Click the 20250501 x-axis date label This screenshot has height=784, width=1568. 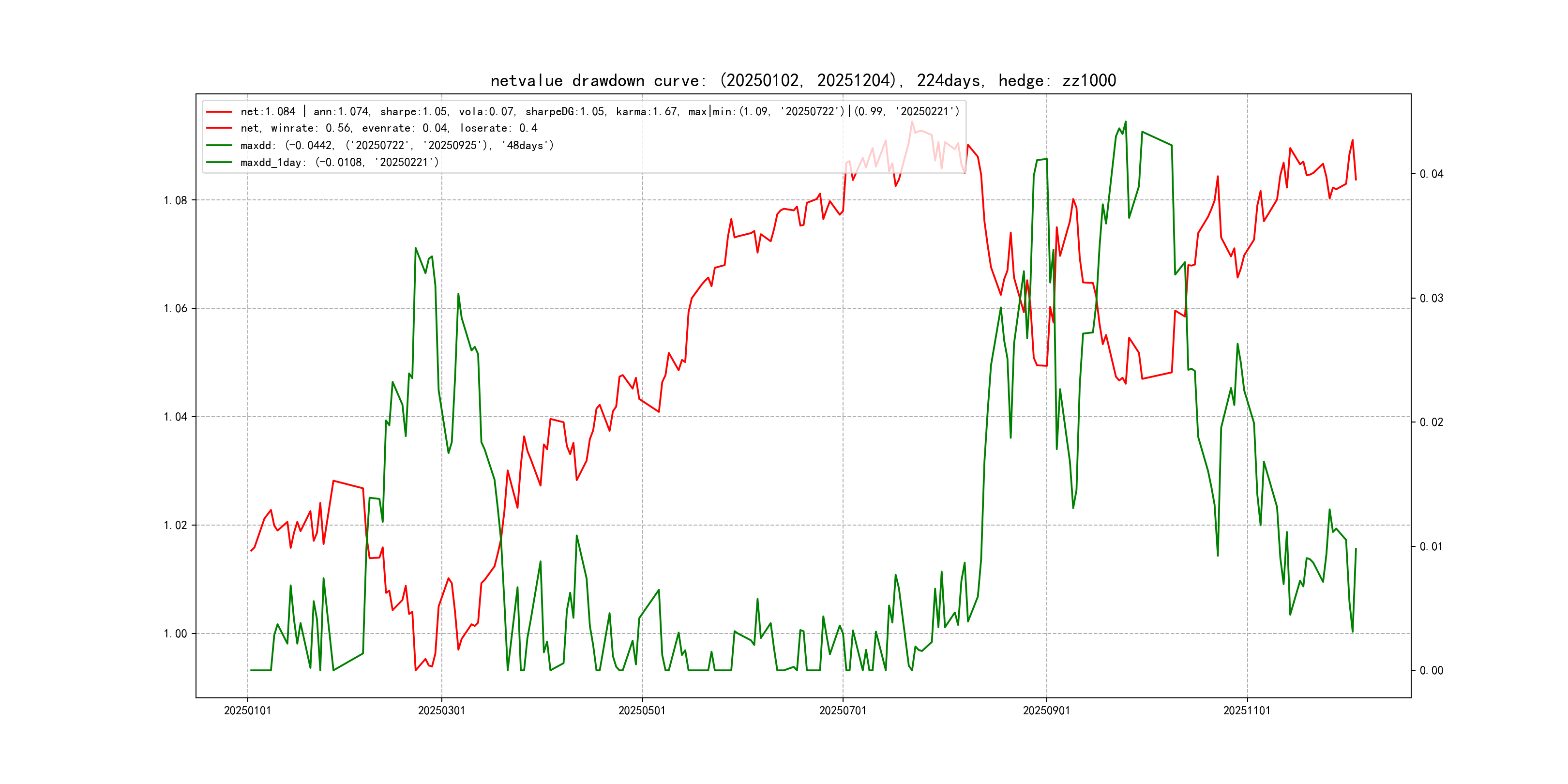point(642,710)
